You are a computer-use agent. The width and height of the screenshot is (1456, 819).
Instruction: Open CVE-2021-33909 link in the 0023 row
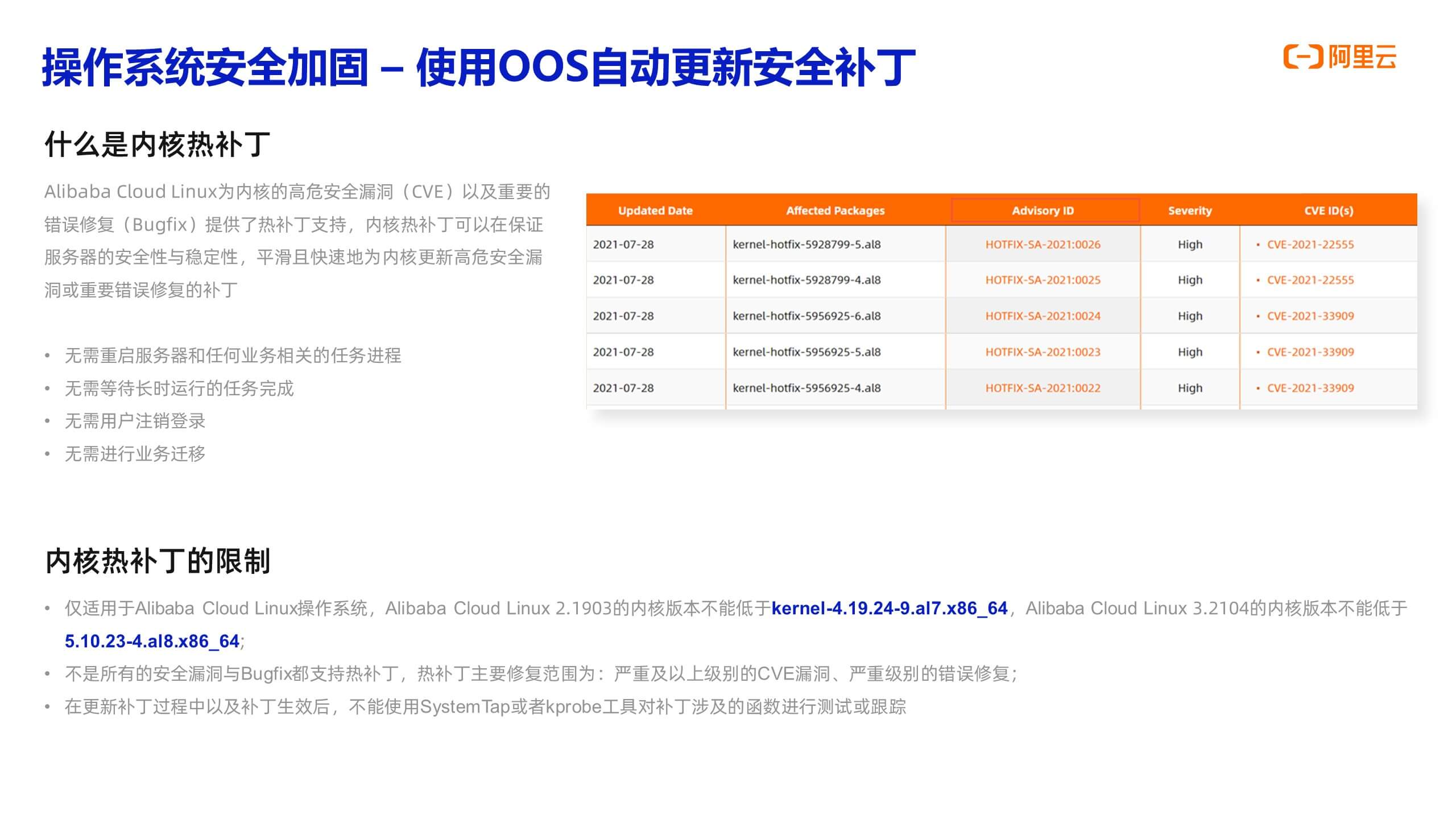(1310, 352)
